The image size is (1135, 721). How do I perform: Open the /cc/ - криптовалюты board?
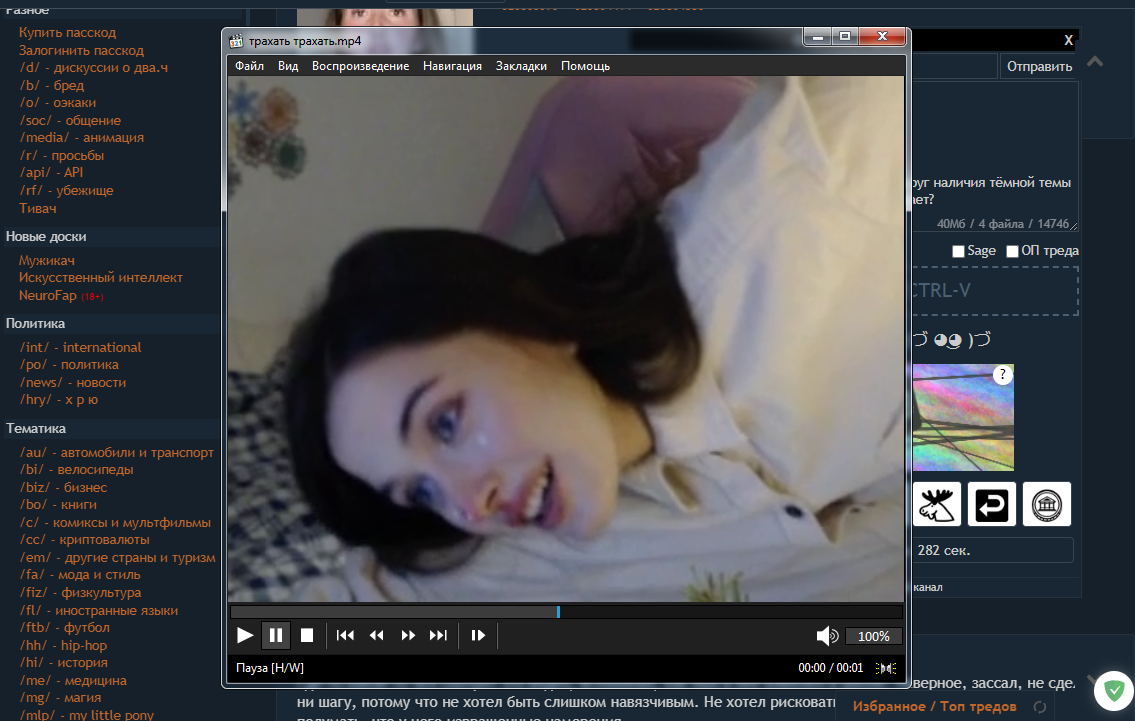click(85, 540)
